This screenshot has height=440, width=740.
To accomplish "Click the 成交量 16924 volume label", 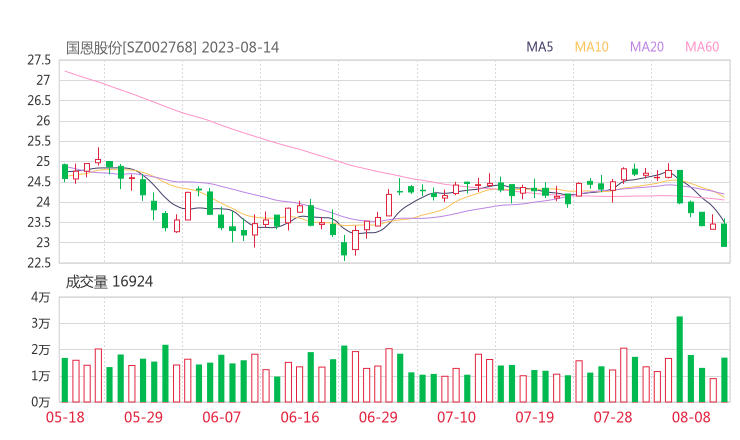I will click(x=109, y=283).
